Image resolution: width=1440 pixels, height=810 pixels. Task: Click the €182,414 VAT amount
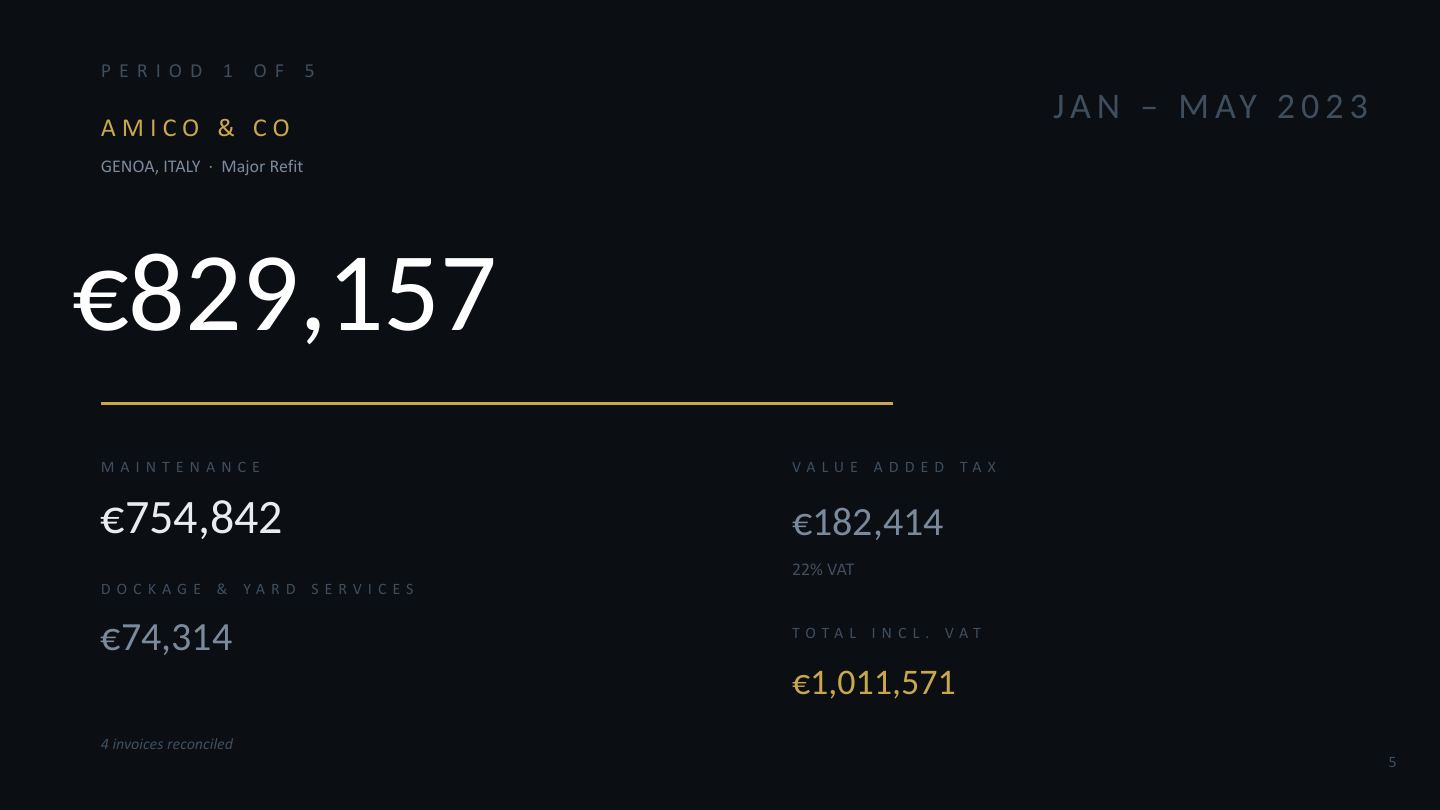[867, 523]
